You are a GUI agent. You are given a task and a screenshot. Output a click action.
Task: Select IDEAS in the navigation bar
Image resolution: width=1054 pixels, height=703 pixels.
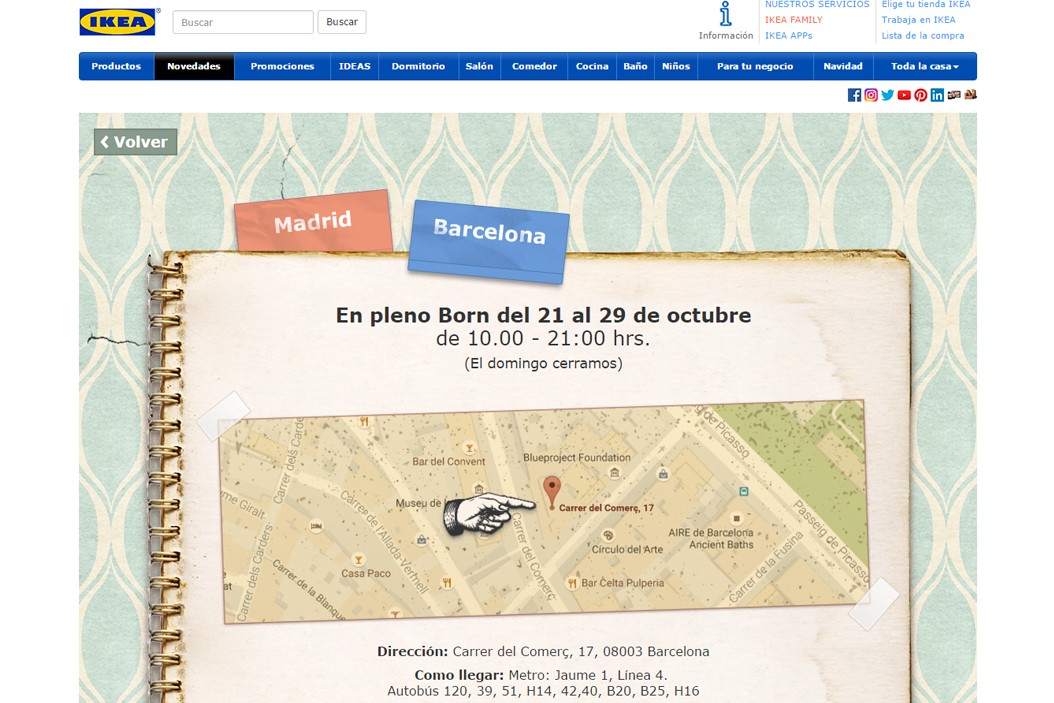click(355, 67)
